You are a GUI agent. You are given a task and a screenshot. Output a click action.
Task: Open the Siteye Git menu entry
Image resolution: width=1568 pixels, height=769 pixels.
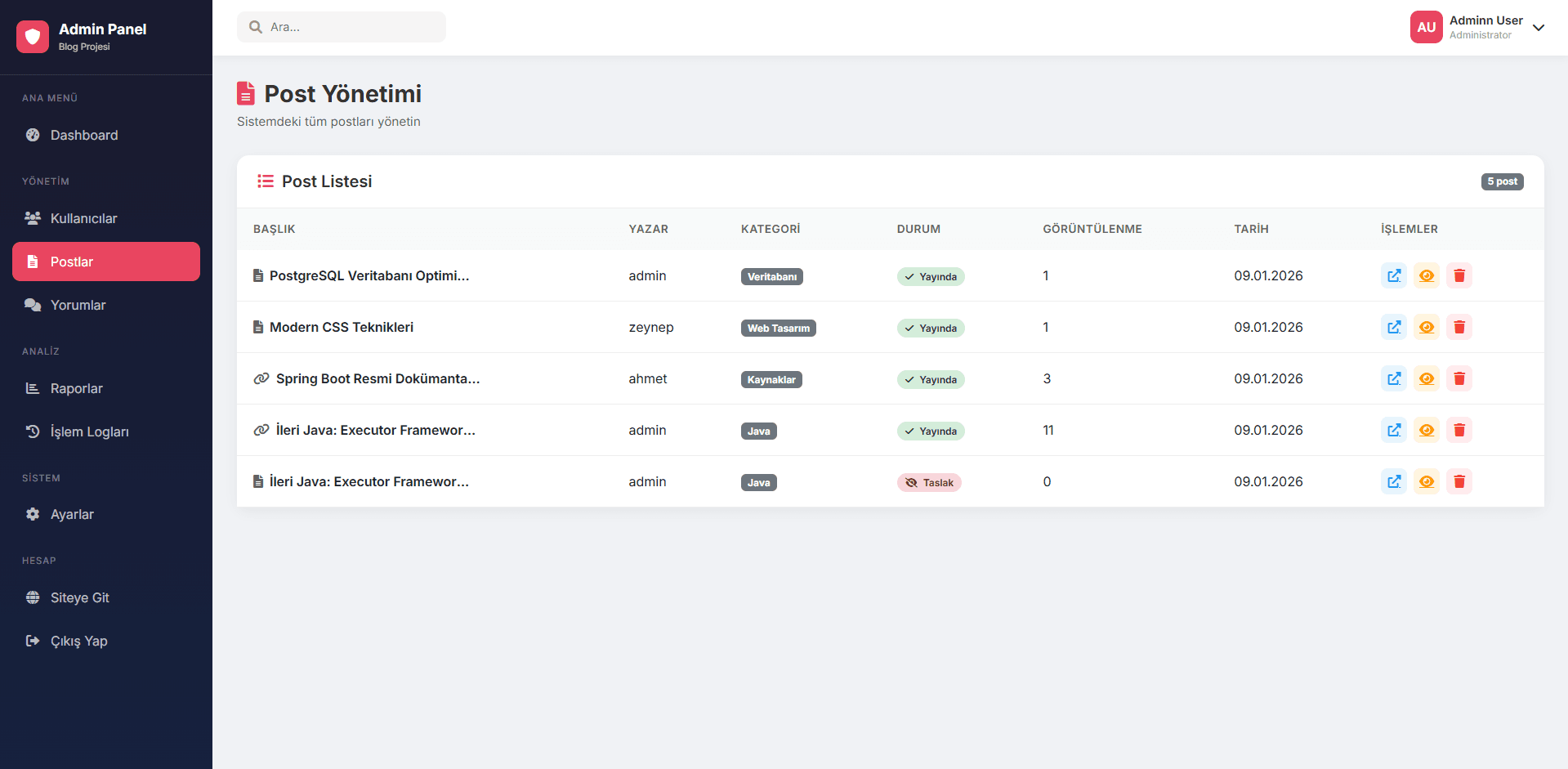tap(79, 597)
